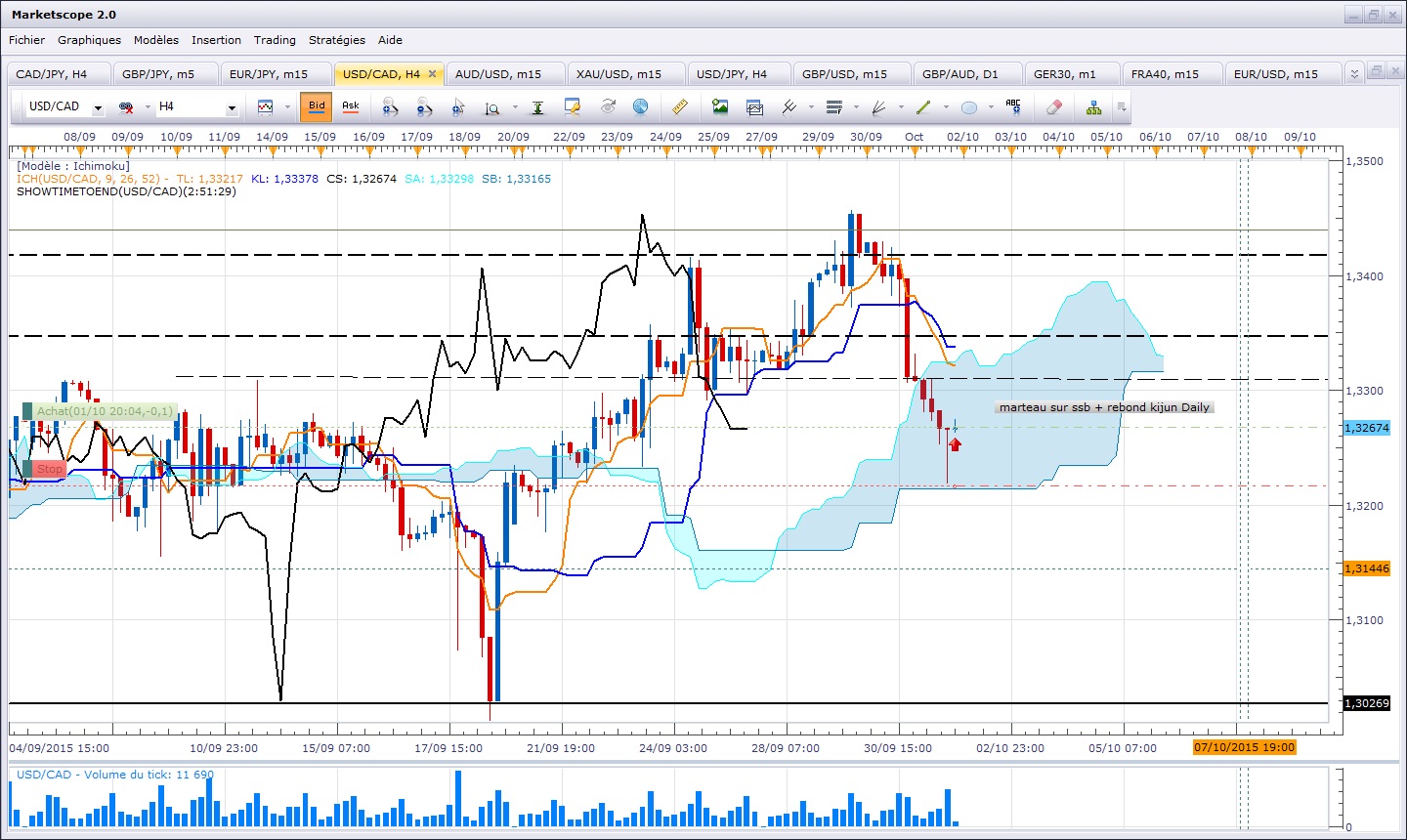The width and height of the screenshot is (1407, 840).
Task: Open the Stratégies menu
Action: [x=337, y=40]
